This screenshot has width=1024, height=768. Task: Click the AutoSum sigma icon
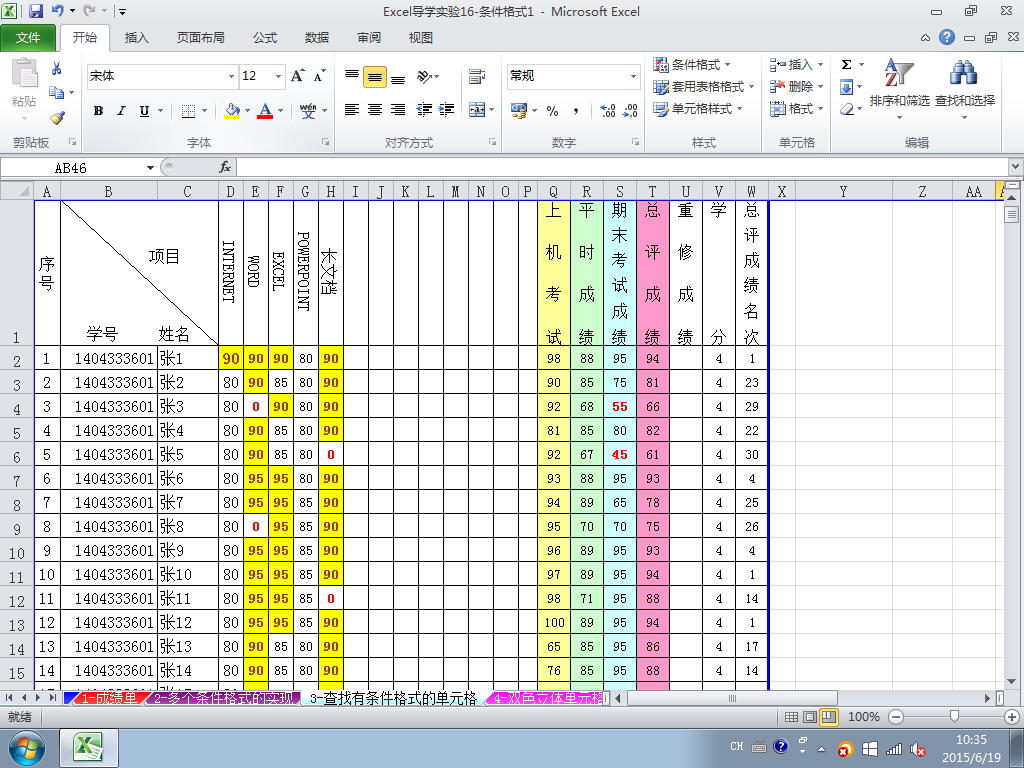coord(846,64)
